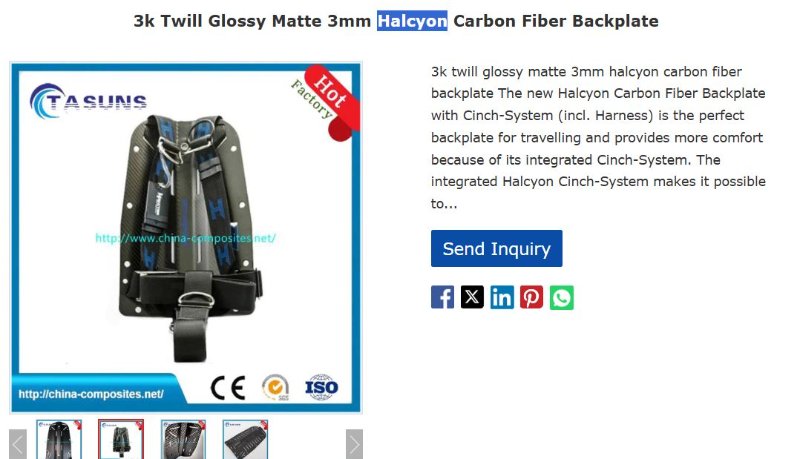The image size is (800, 459).
Task: Click the TASUNS logo on the image
Action: [x=89, y=101]
